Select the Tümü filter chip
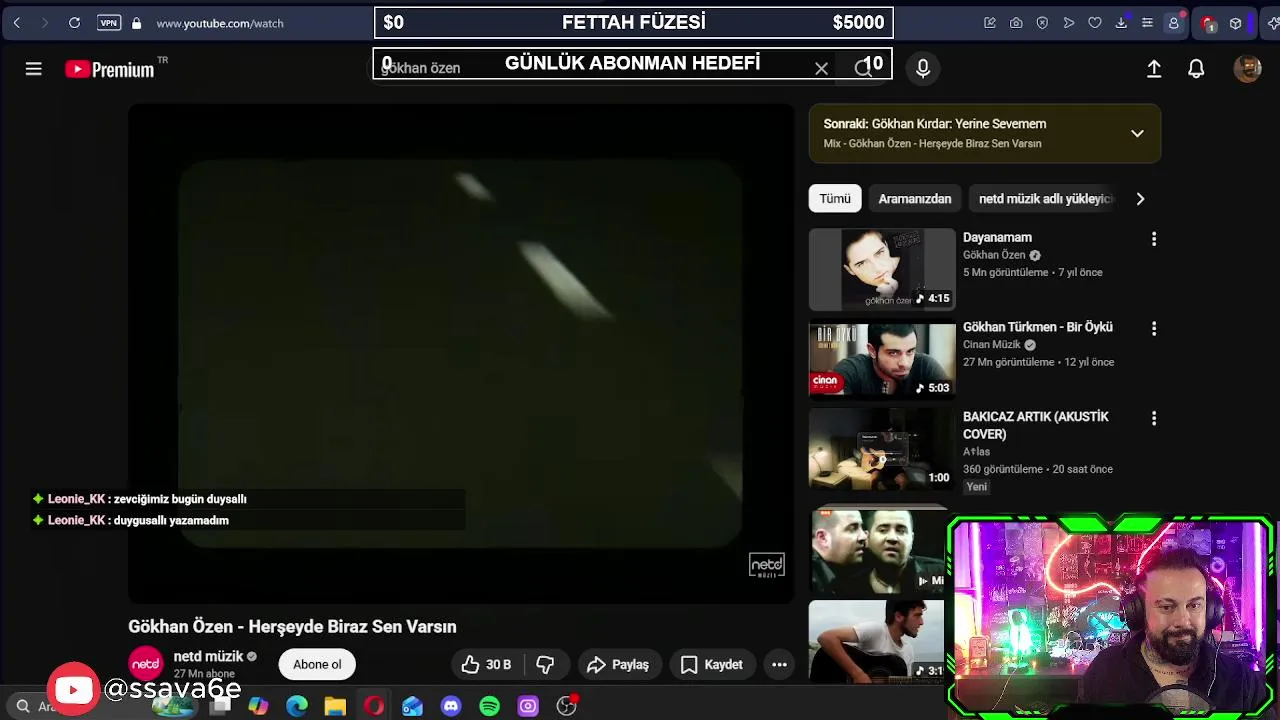 pos(835,198)
